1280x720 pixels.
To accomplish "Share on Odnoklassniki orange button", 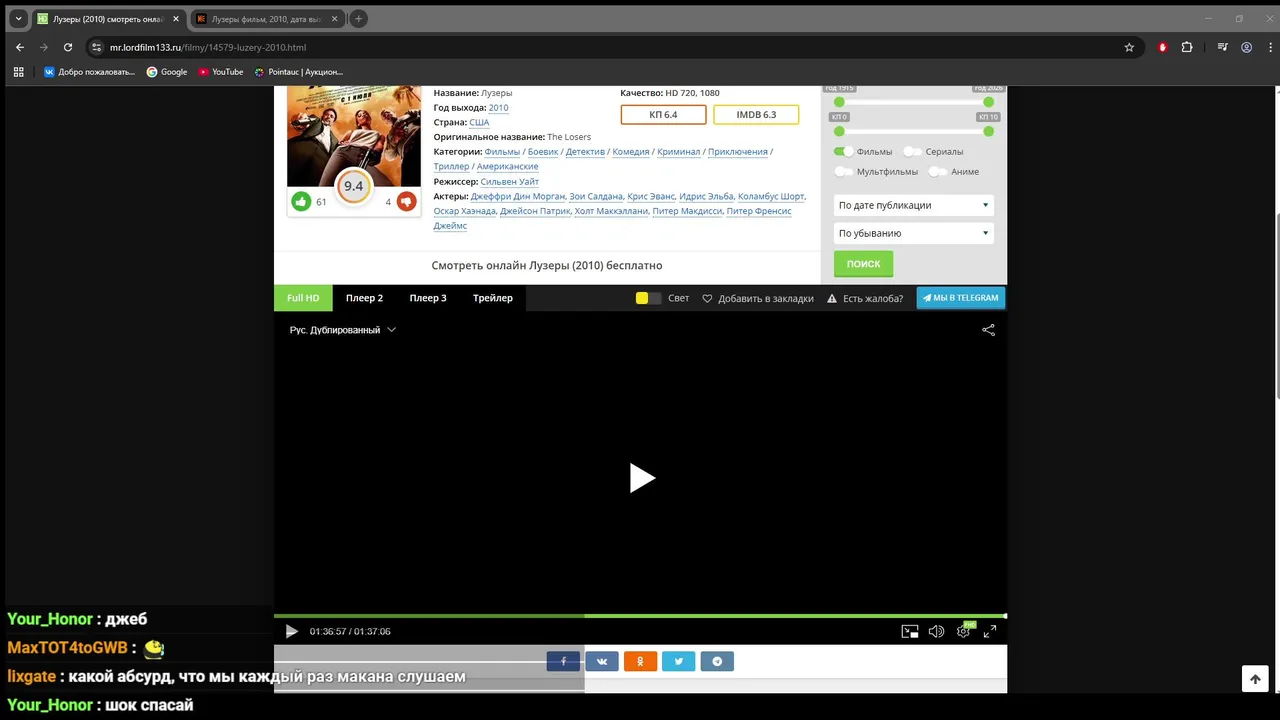I will pos(640,661).
